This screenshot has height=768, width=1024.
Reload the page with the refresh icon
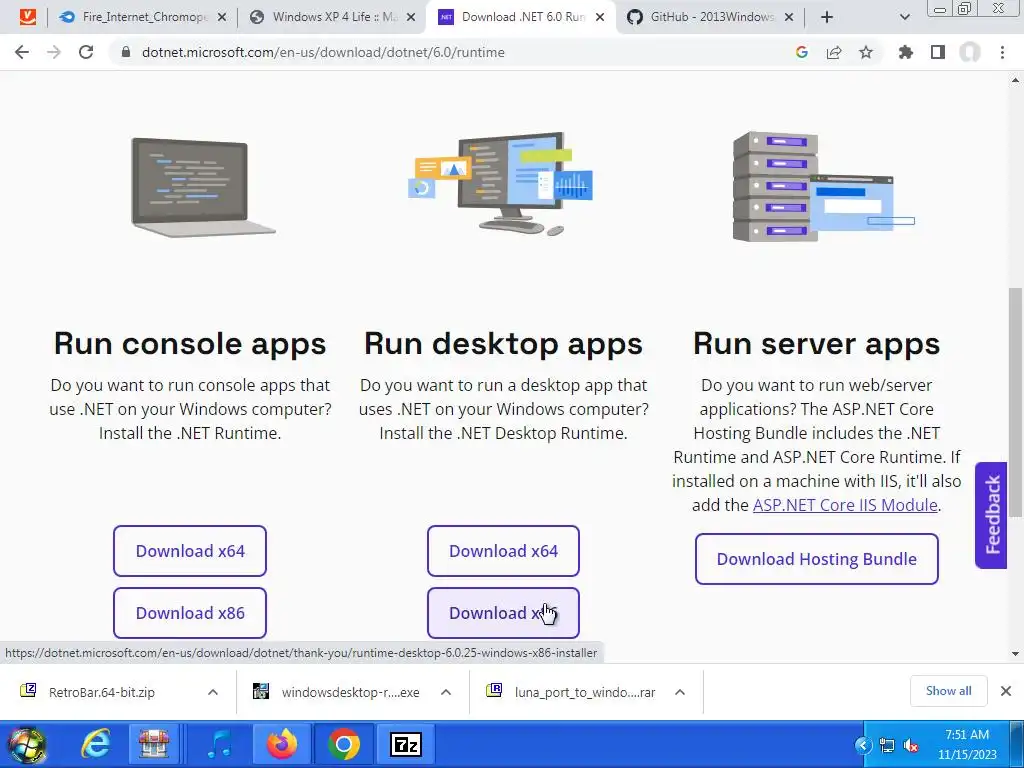tap(86, 52)
